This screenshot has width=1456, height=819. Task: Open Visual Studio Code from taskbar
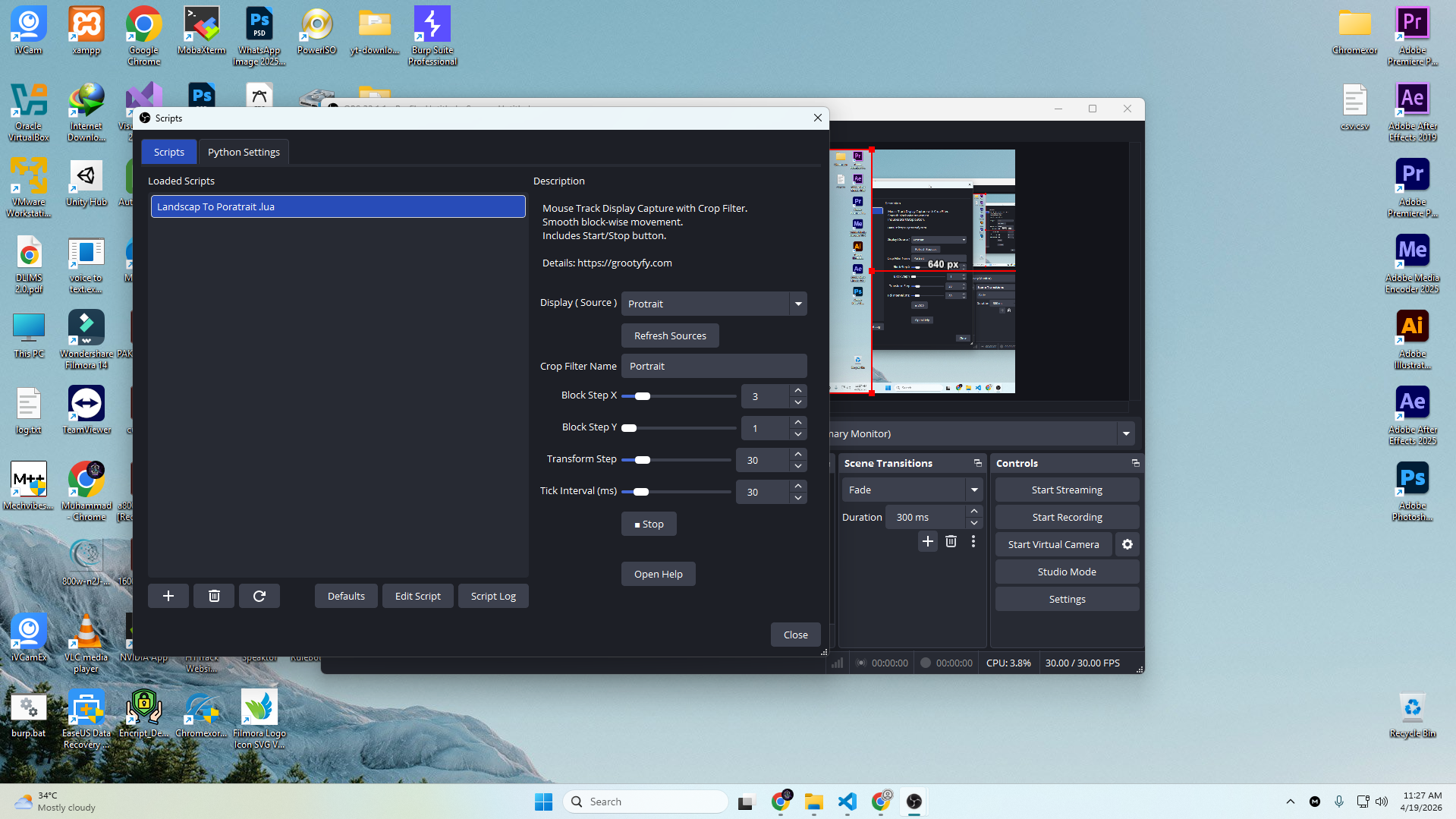pos(847,802)
